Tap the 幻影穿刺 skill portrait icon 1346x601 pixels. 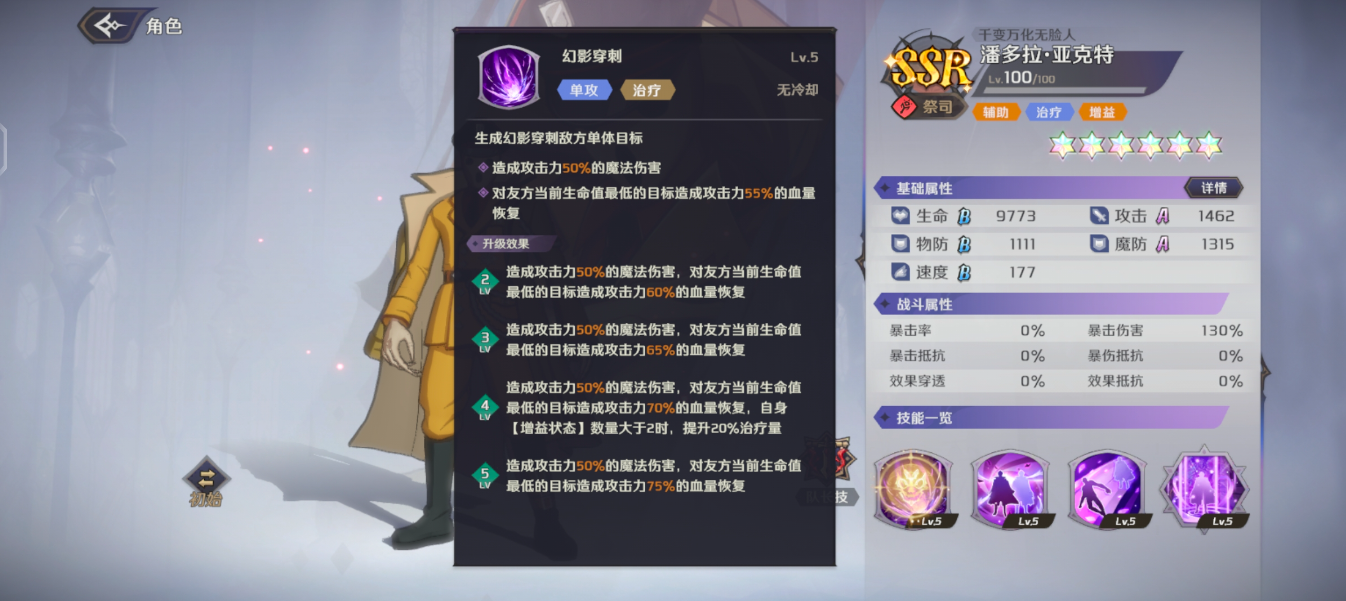tap(510, 77)
